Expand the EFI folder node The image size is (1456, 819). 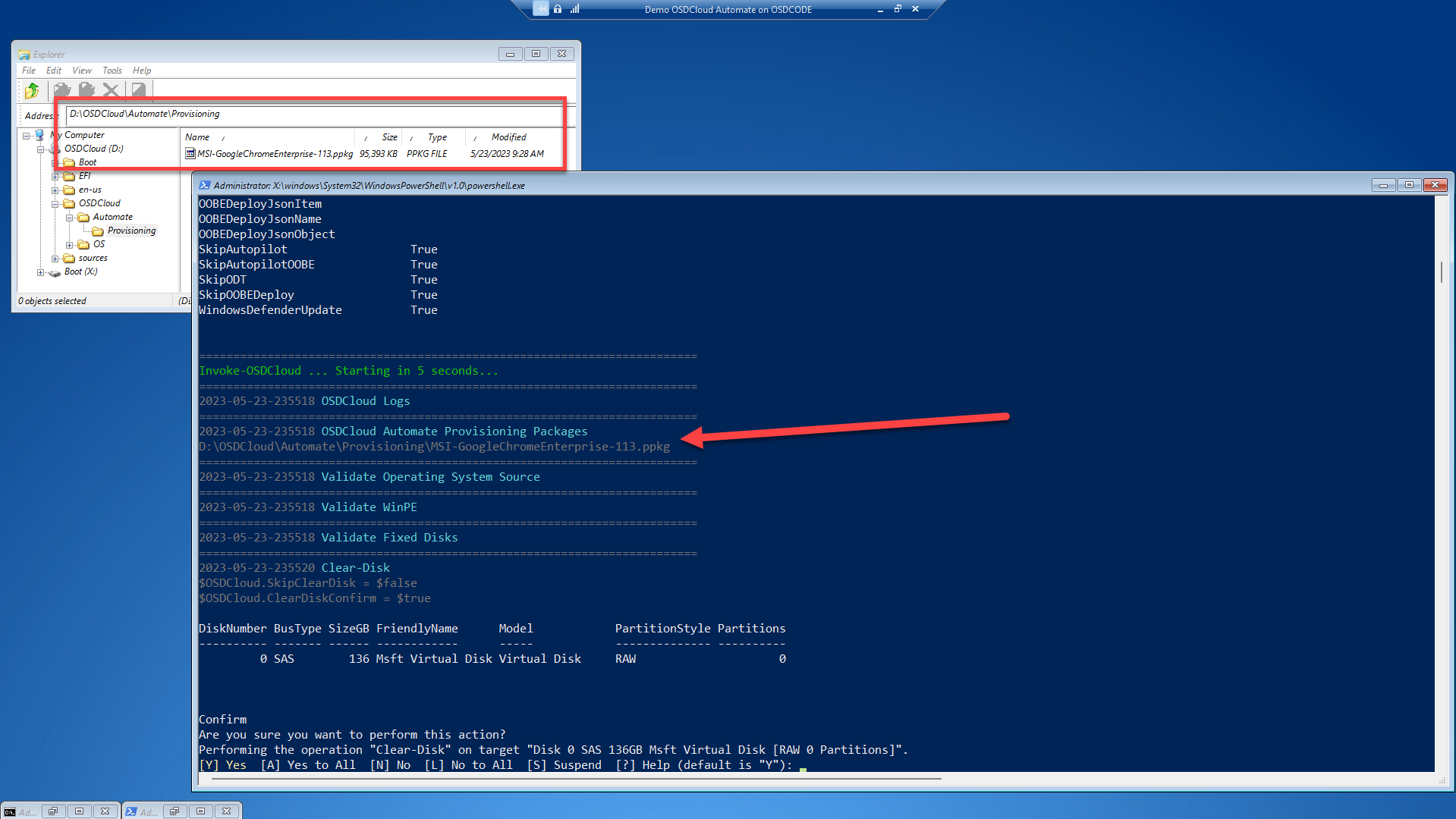pos(55,177)
